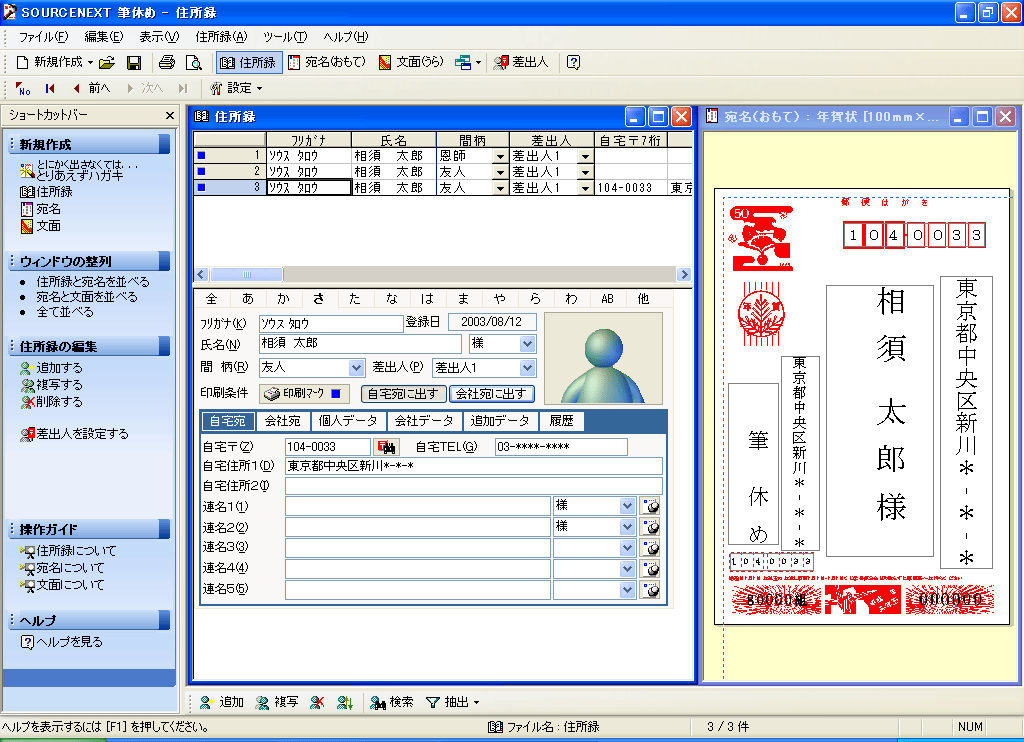The height and width of the screenshot is (742, 1024).
Task: Show the 文面(うら) back side view
Action: pos(411,63)
